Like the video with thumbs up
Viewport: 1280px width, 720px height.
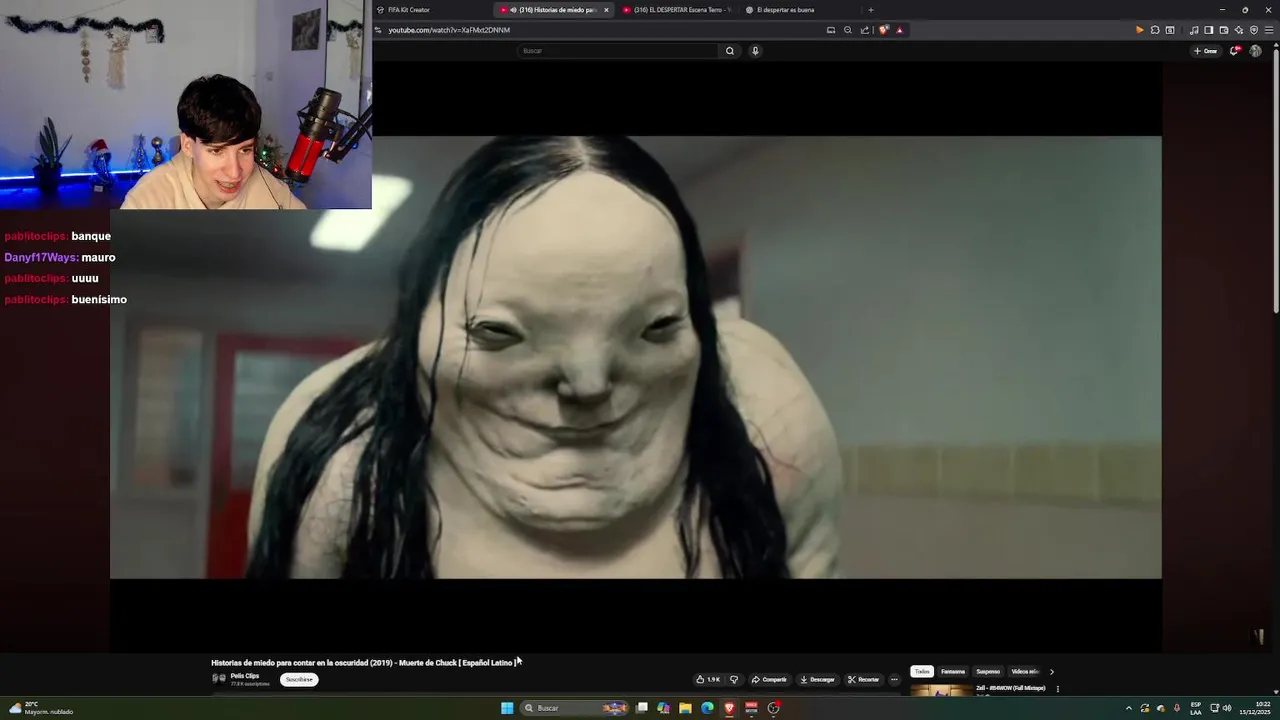pyautogui.click(x=708, y=679)
